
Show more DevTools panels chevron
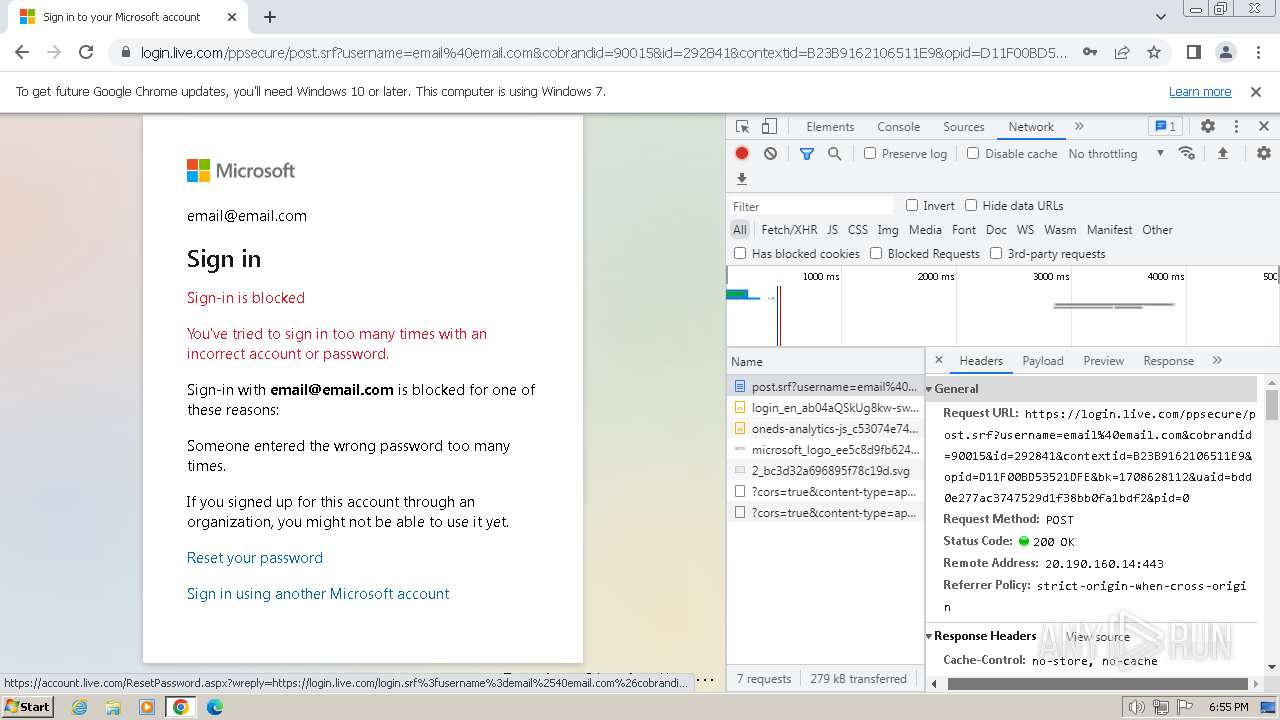tap(1079, 127)
